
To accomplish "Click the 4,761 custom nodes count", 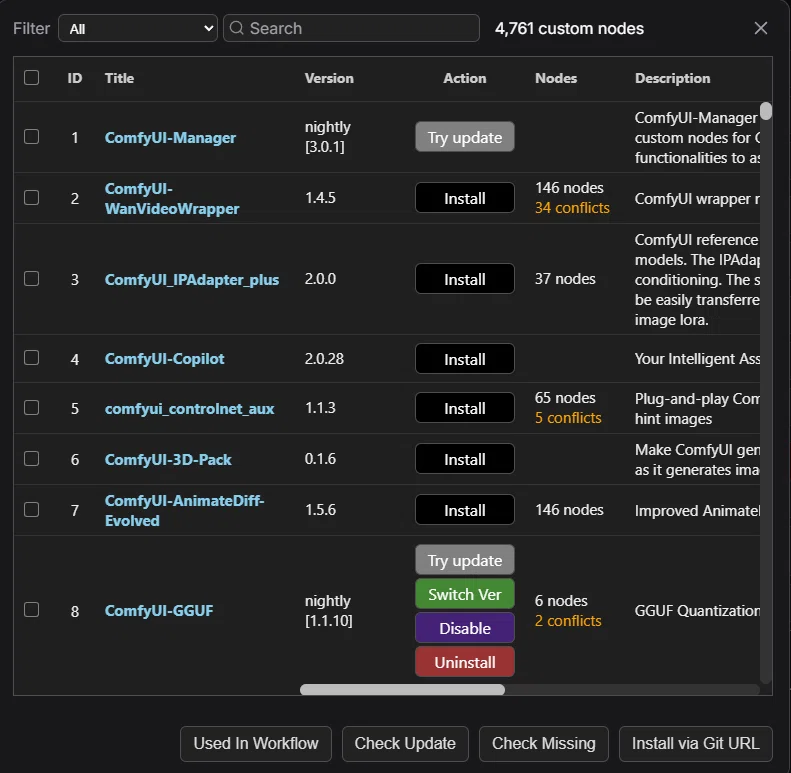I will click(x=569, y=28).
